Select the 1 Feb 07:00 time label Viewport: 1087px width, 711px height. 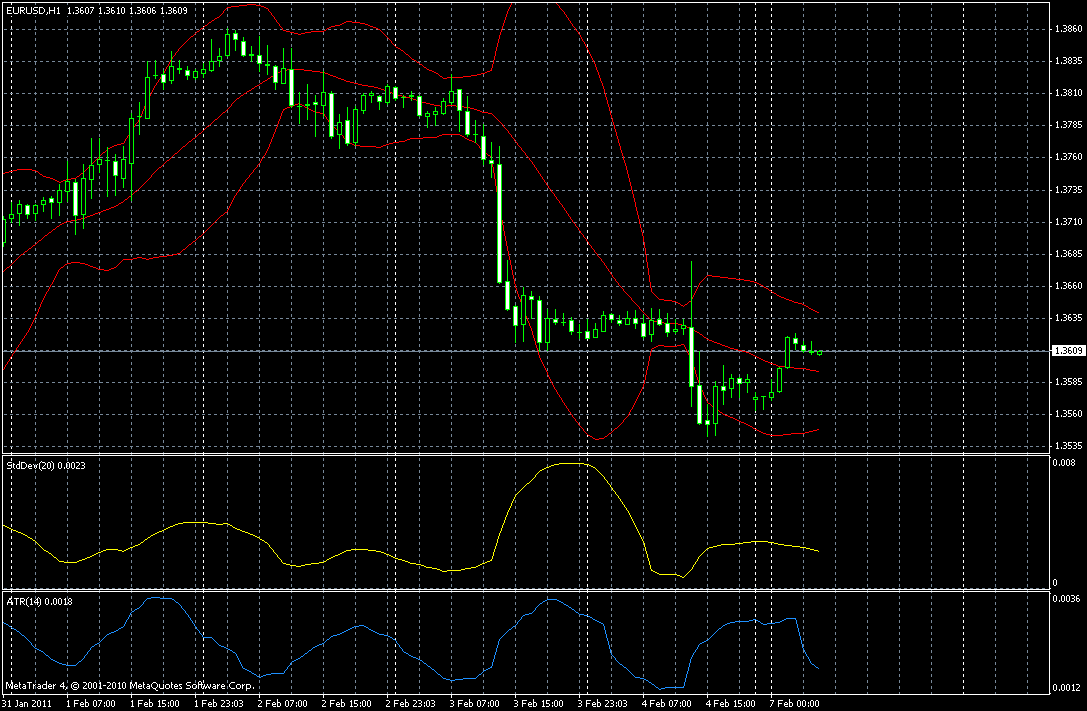90,704
